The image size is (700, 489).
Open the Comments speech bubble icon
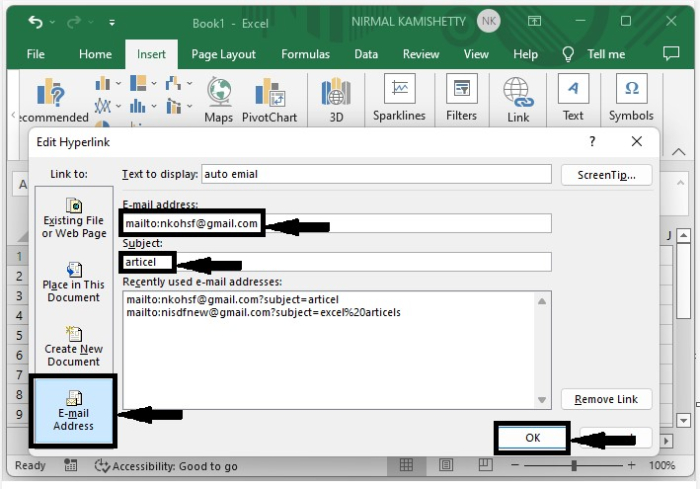click(x=671, y=54)
